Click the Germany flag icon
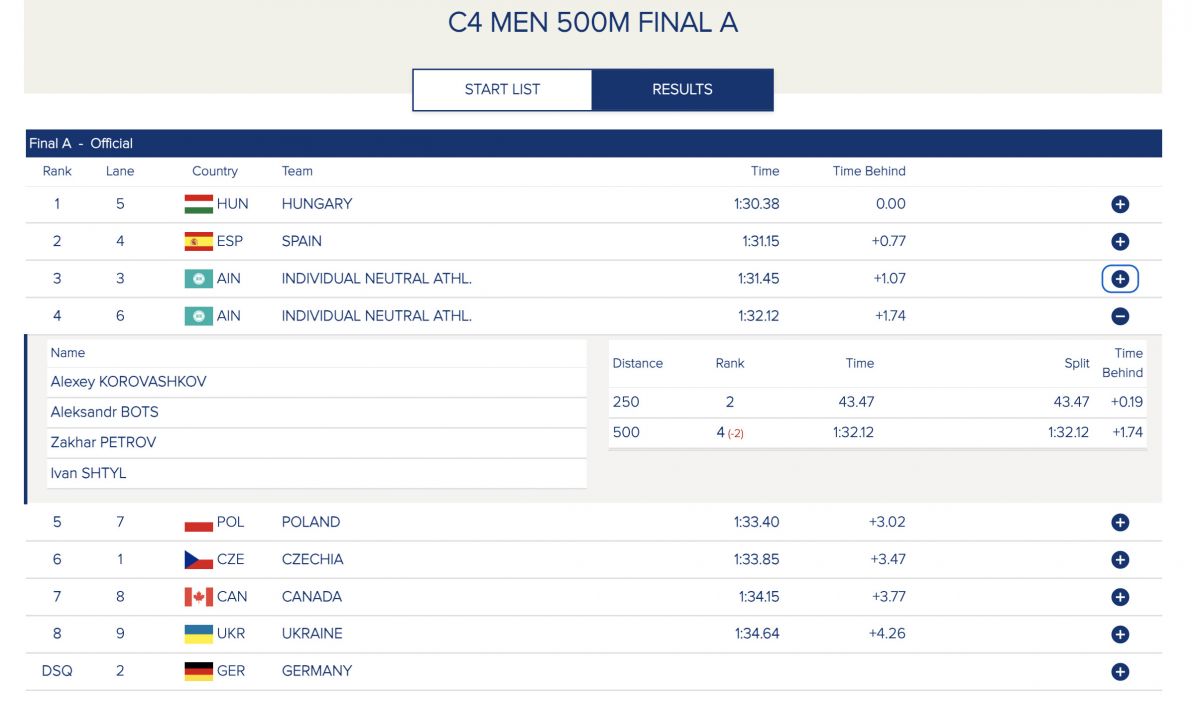 [199, 671]
